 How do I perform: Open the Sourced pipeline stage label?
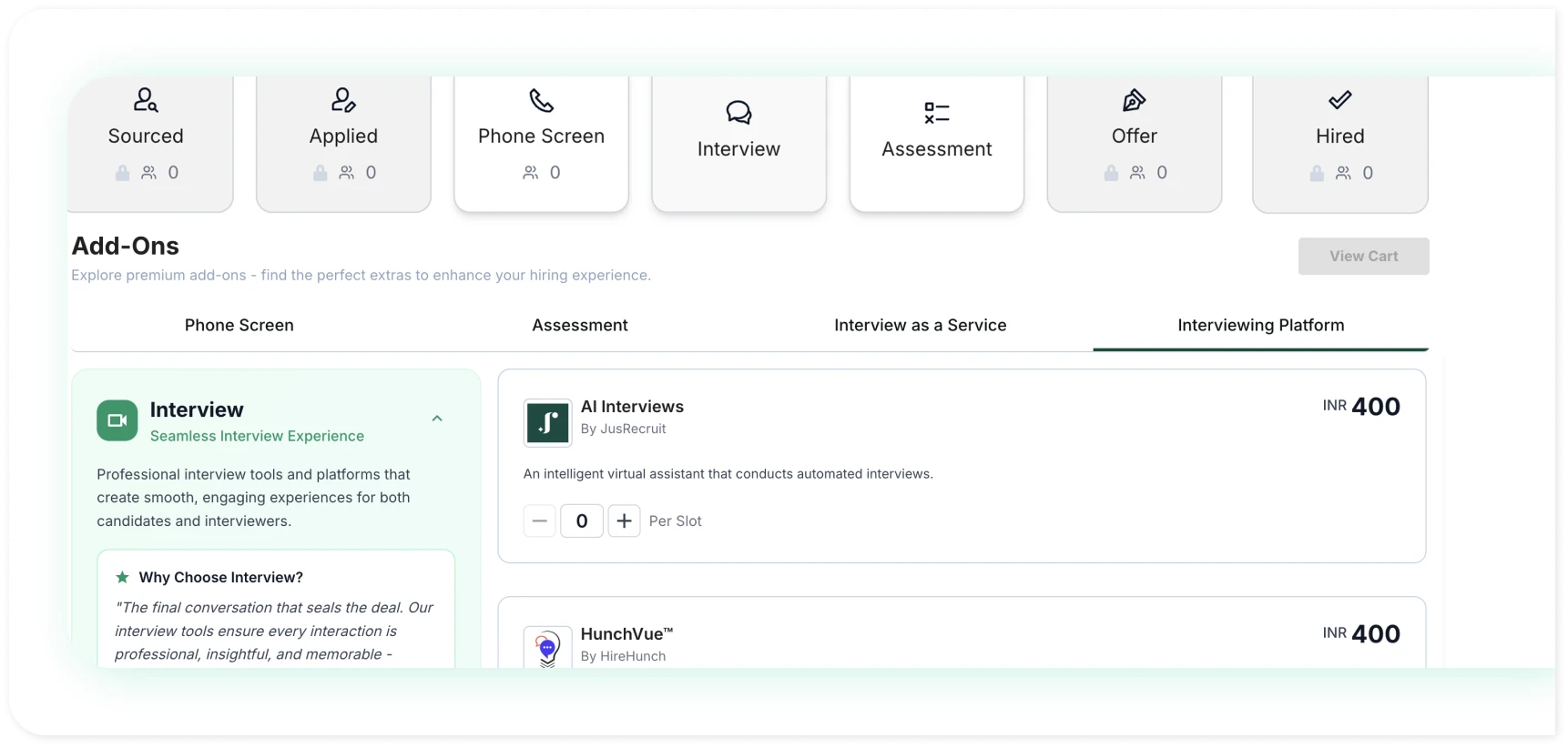(x=146, y=136)
